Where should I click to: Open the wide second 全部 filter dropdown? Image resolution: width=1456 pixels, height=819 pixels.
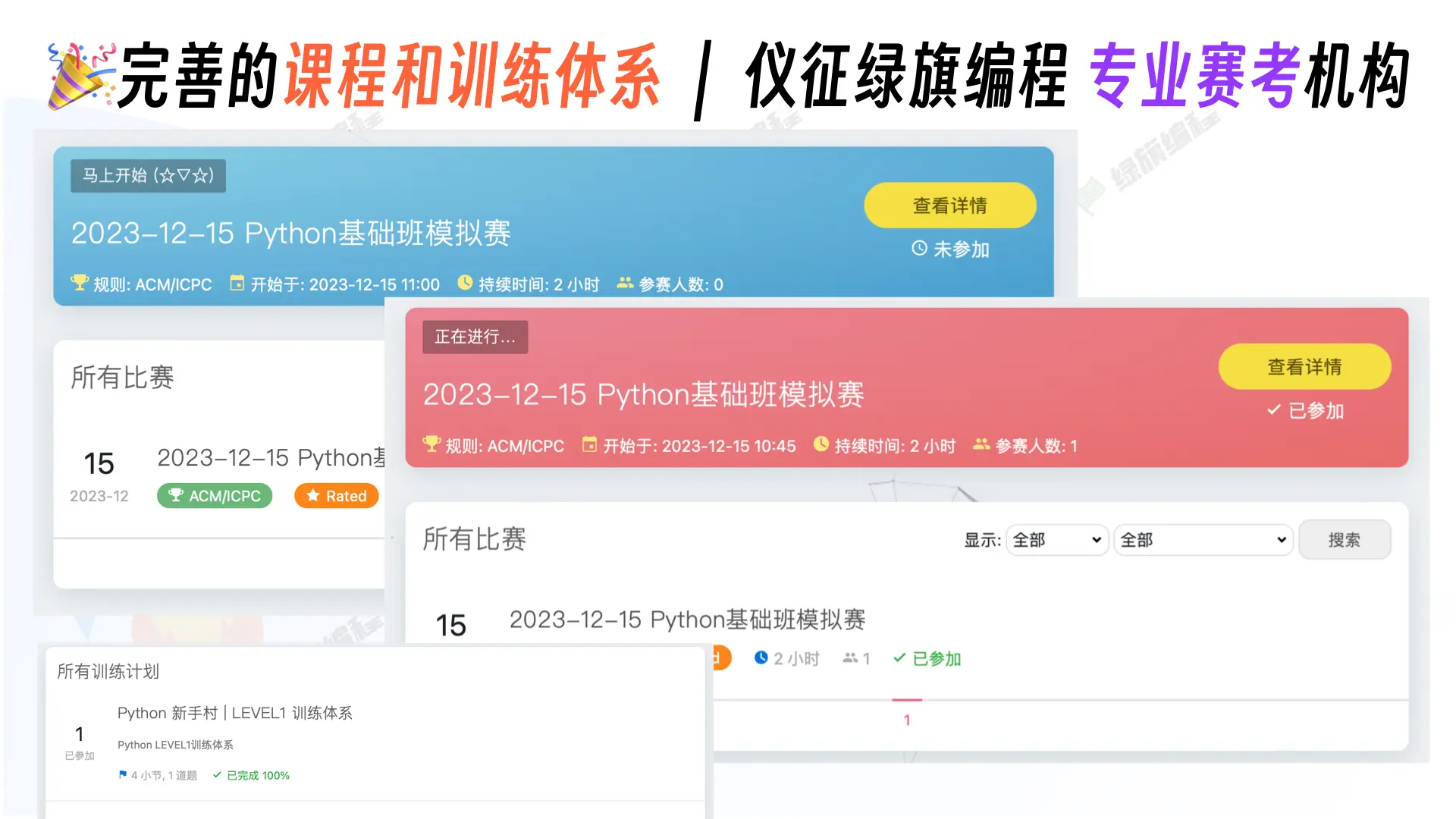pyautogui.click(x=1203, y=540)
